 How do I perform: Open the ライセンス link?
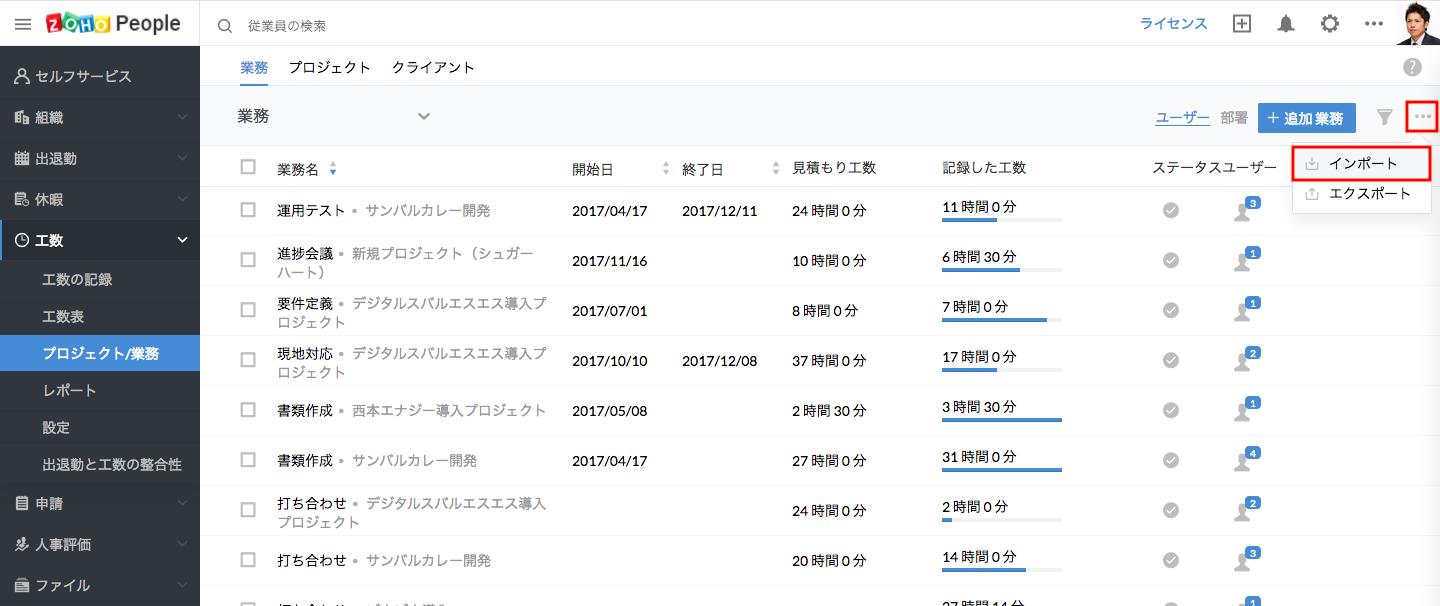1174,24
